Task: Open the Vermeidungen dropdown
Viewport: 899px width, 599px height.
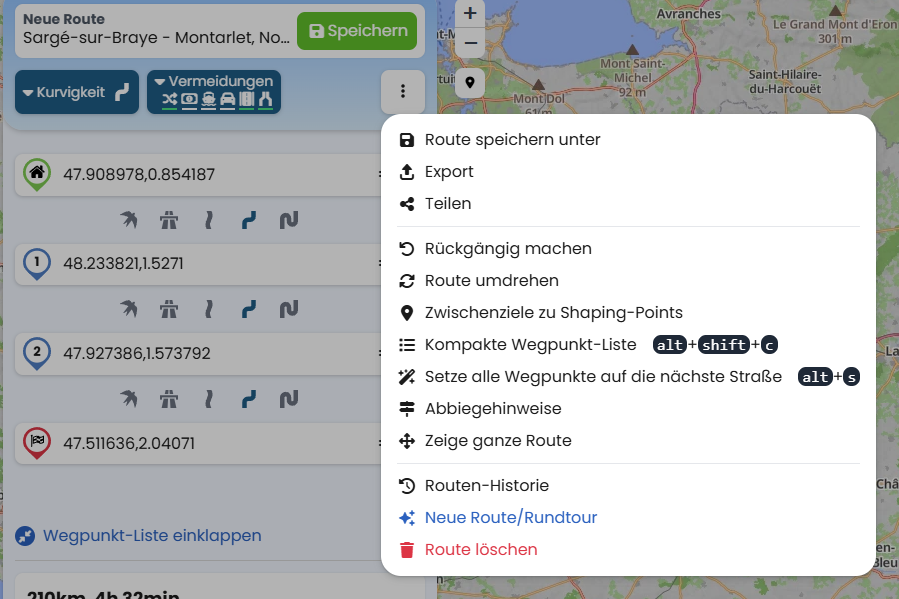Action: [214, 92]
